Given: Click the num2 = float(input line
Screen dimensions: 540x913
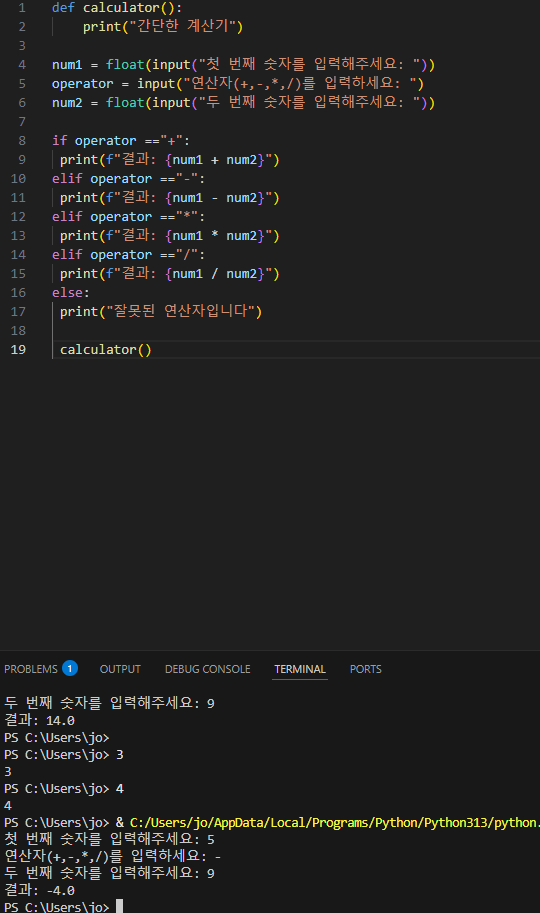Looking at the screenshot, I should tap(243, 102).
